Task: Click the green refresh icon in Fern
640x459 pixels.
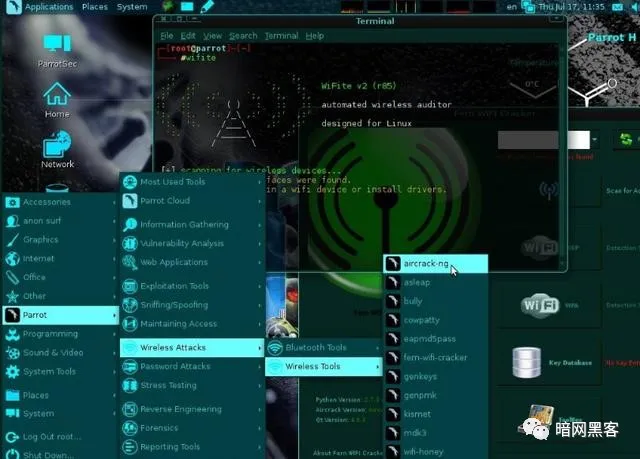Action: (x=626, y=139)
